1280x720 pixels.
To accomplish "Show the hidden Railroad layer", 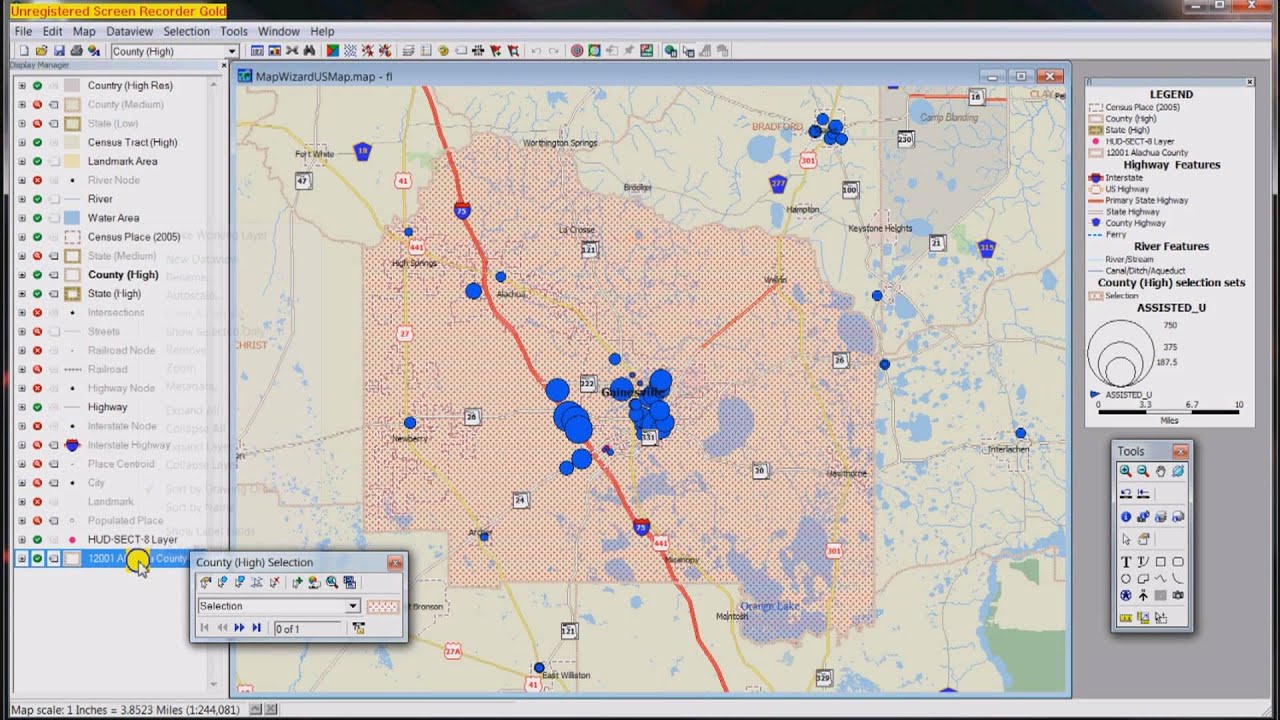I will pos(37,369).
